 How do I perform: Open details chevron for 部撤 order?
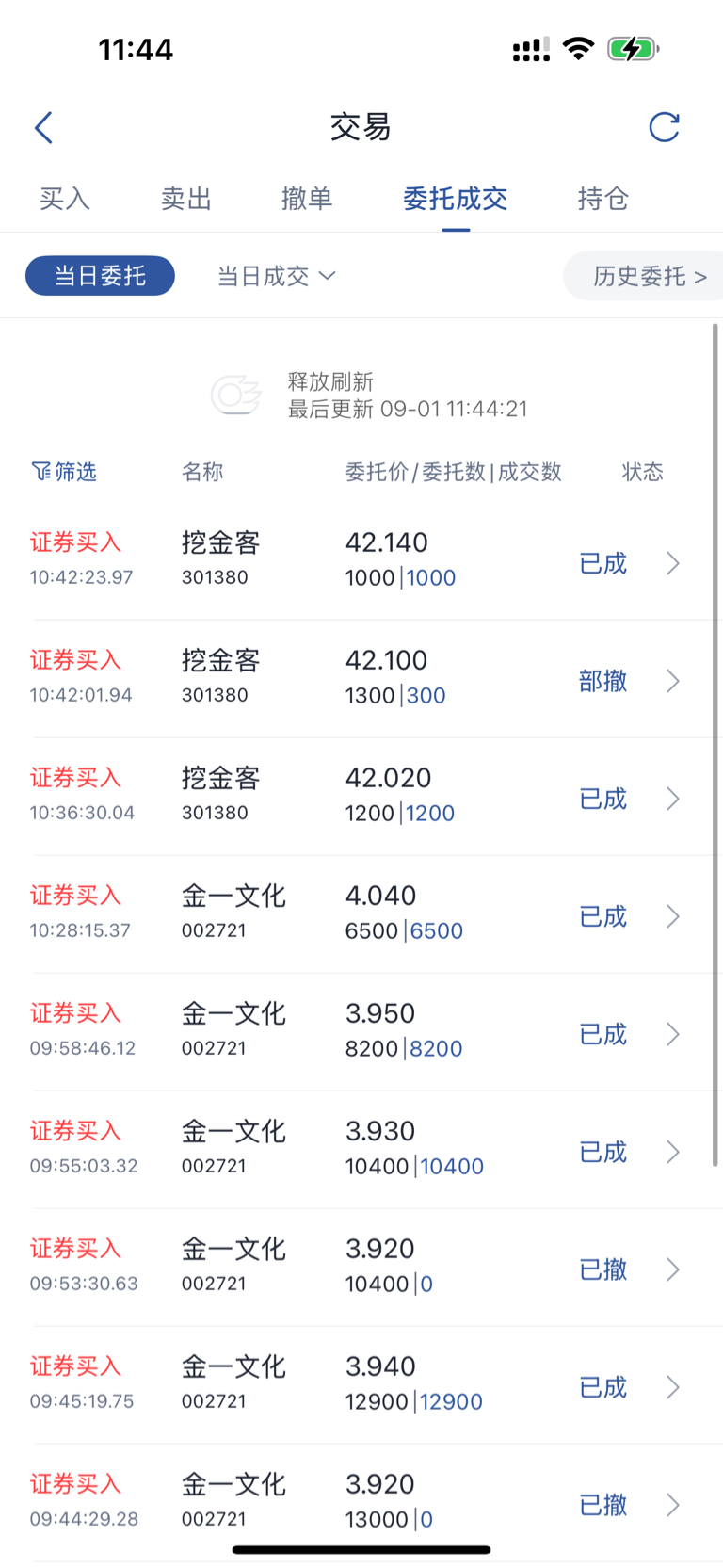point(673,681)
